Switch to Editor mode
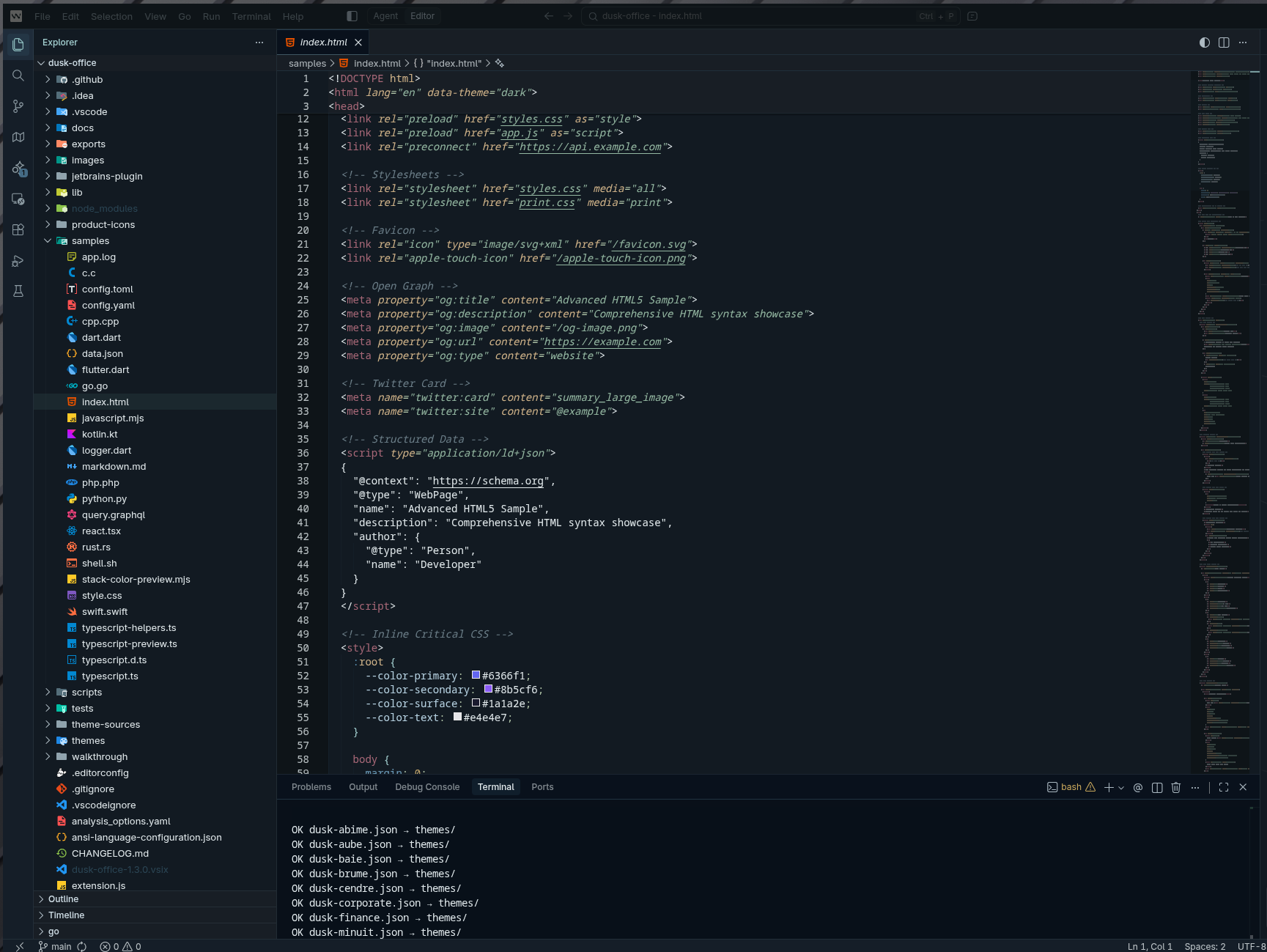Screen dimensions: 1267x952 tap(422, 16)
